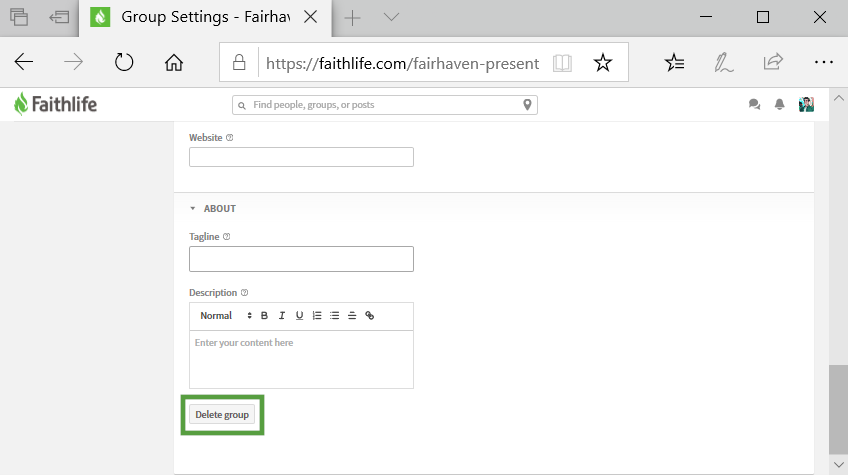Insert a bulleted list in Description
This screenshot has width=848, height=475.
[x=334, y=316]
